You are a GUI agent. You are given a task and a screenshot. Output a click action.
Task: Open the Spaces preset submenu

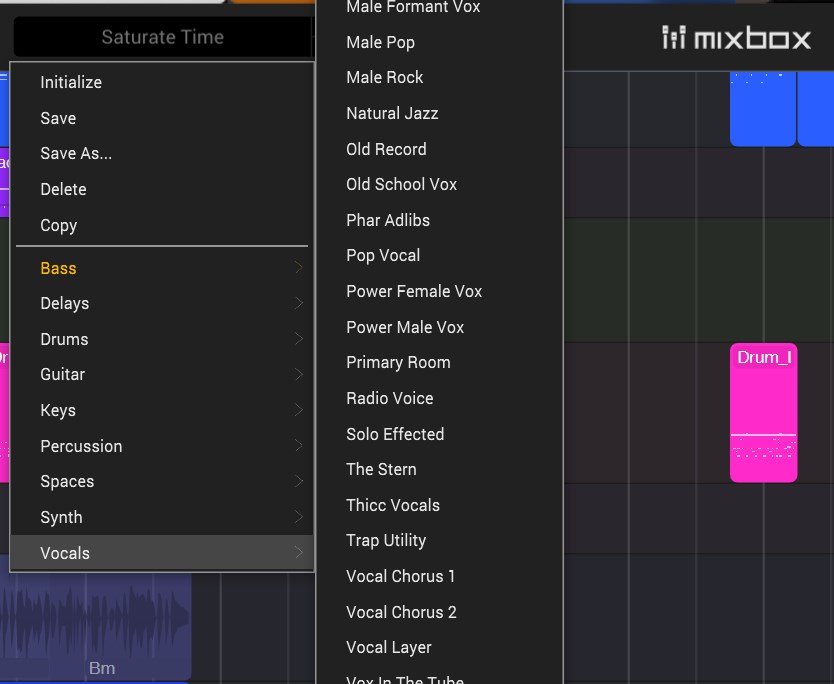67,481
